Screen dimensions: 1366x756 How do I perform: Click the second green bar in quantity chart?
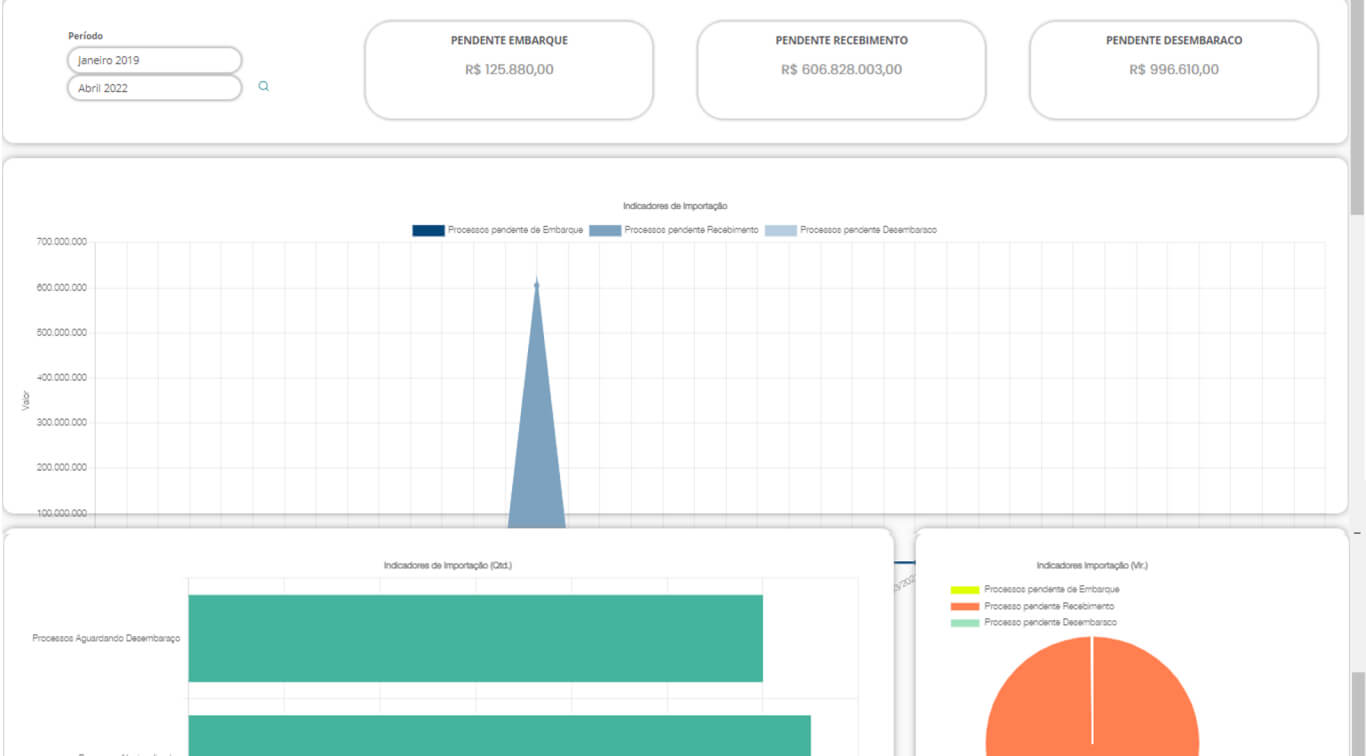pyautogui.click(x=499, y=735)
